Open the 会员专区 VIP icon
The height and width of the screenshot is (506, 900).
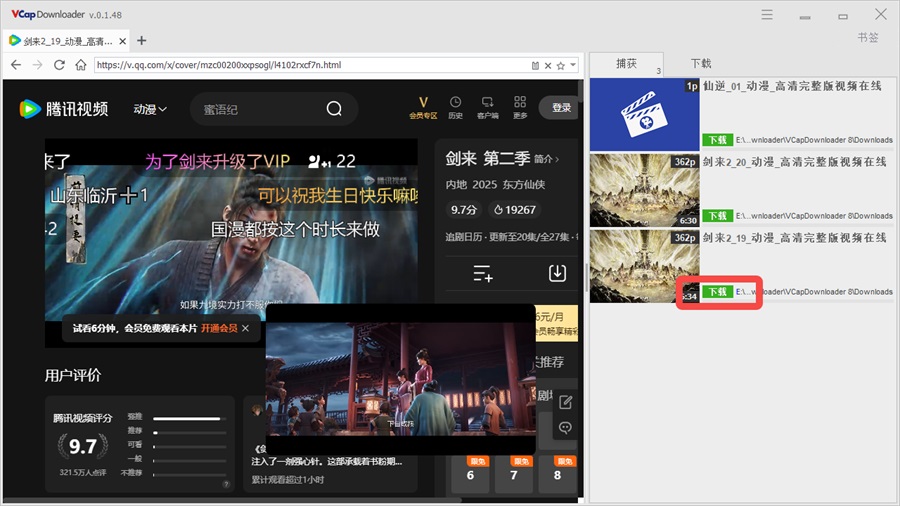tap(423, 107)
